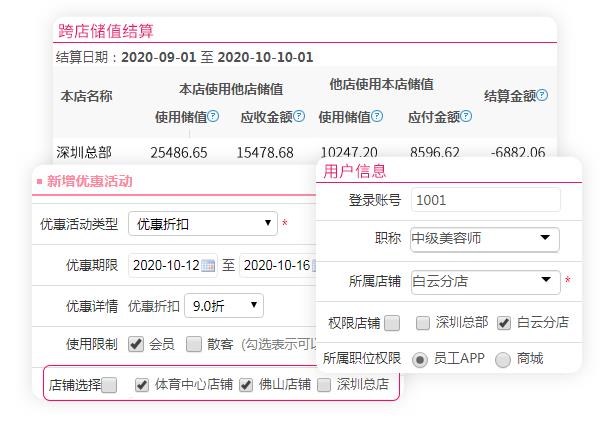Click help icon beside 应收金额
Viewport: 606px width, 431px height.
(x=299, y=117)
